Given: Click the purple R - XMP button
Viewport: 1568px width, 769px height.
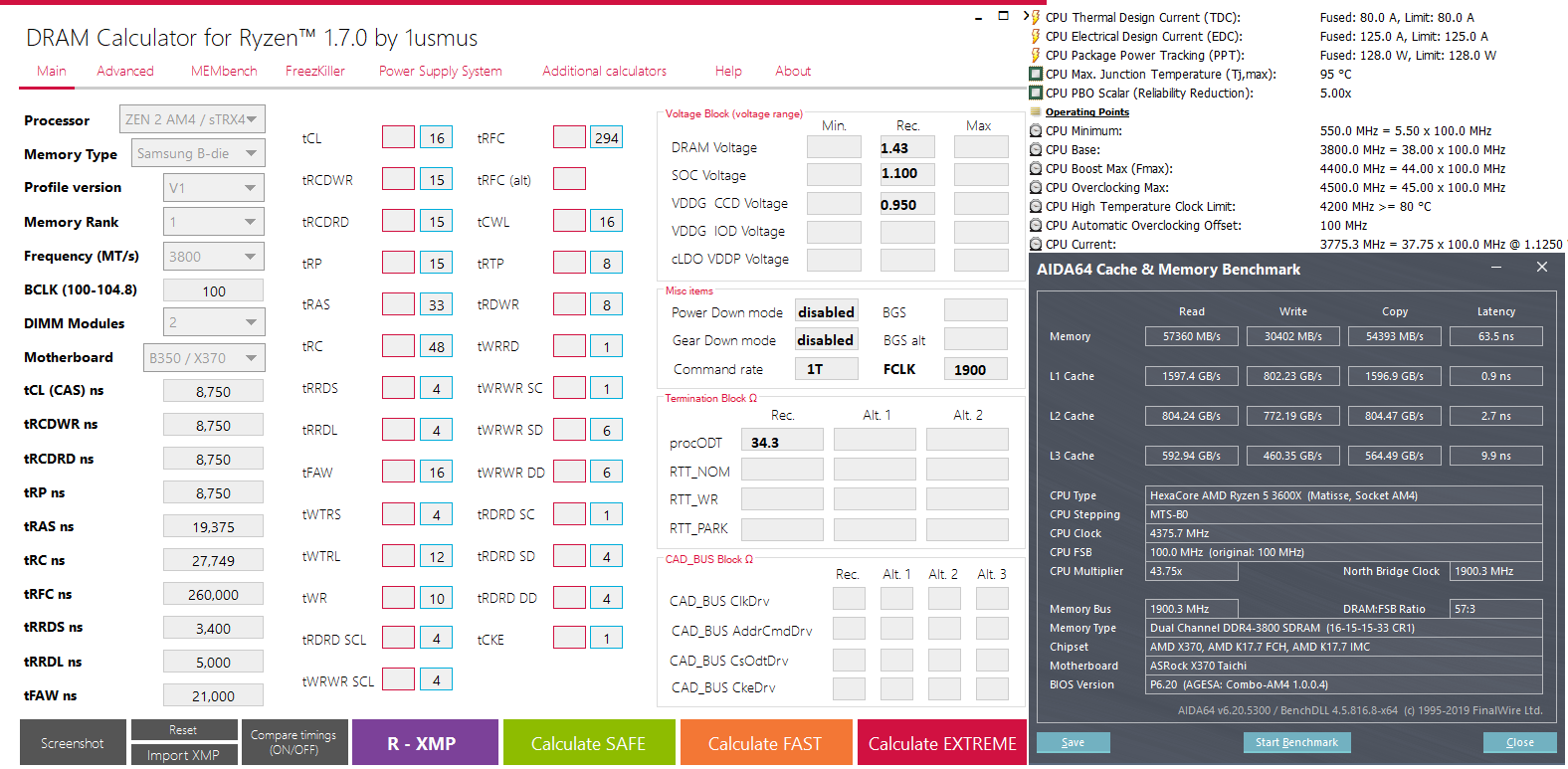Looking at the screenshot, I should click(x=425, y=742).
